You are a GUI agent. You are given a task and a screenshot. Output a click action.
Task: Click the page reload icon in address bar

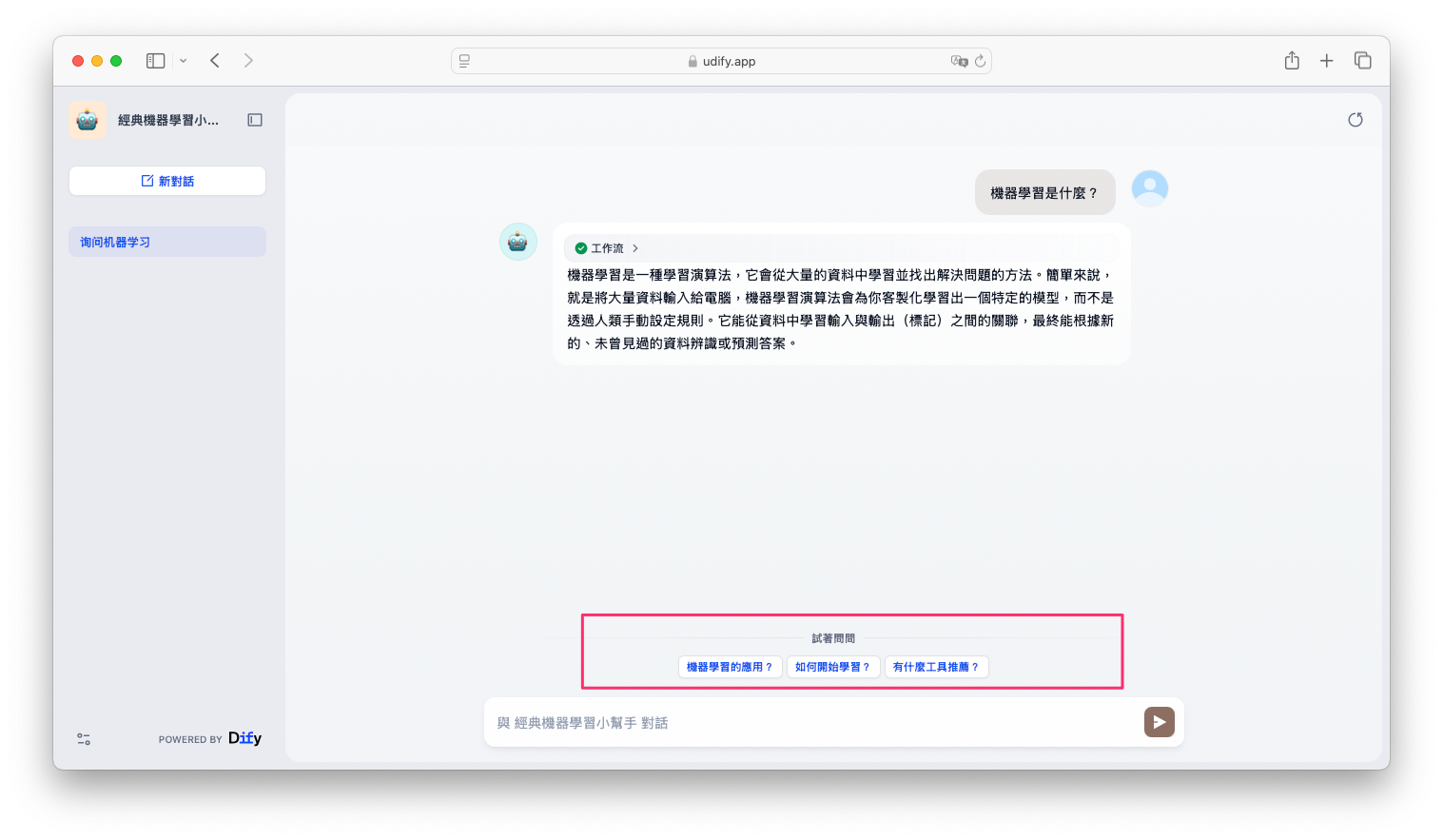(x=980, y=61)
